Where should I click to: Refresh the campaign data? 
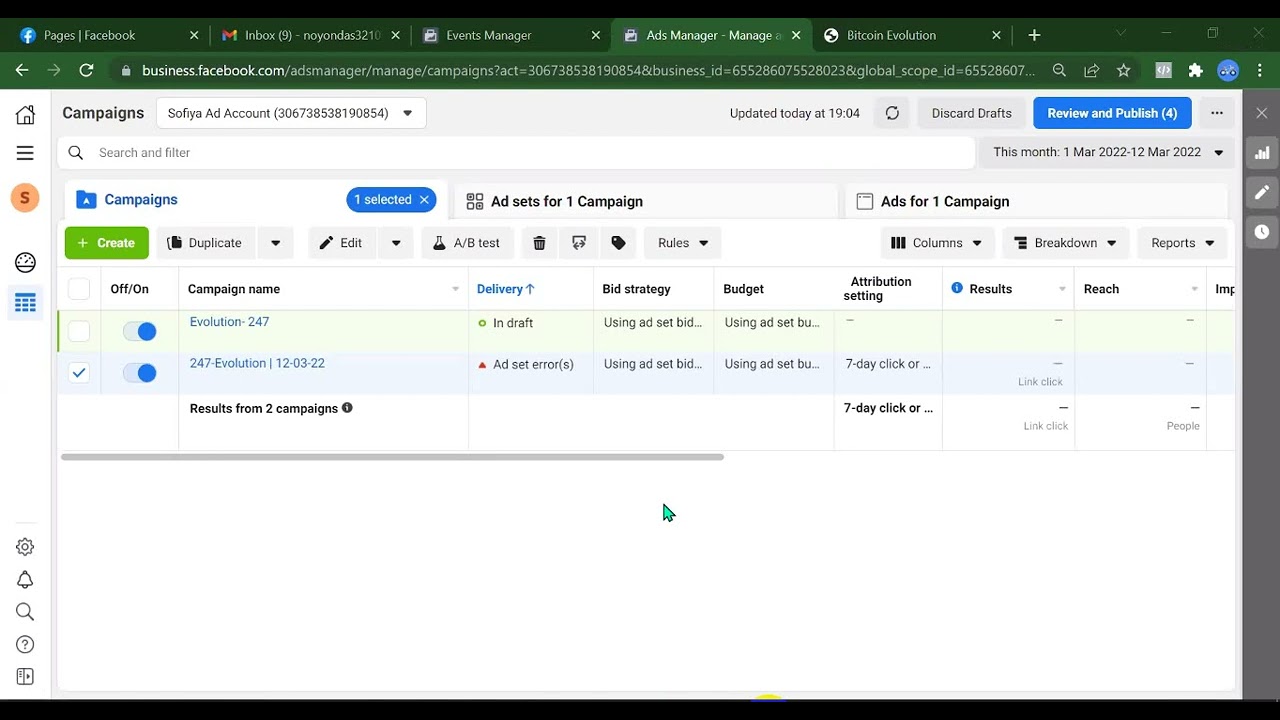pos(892,113)
